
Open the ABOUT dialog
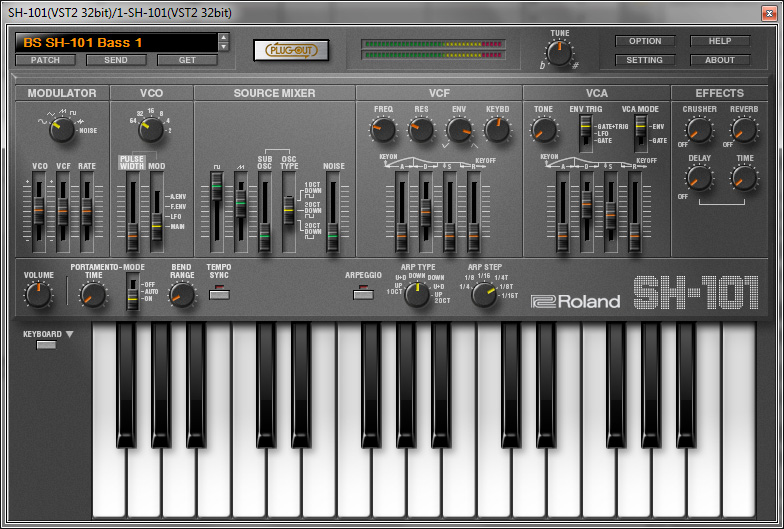tap(720, 60)
